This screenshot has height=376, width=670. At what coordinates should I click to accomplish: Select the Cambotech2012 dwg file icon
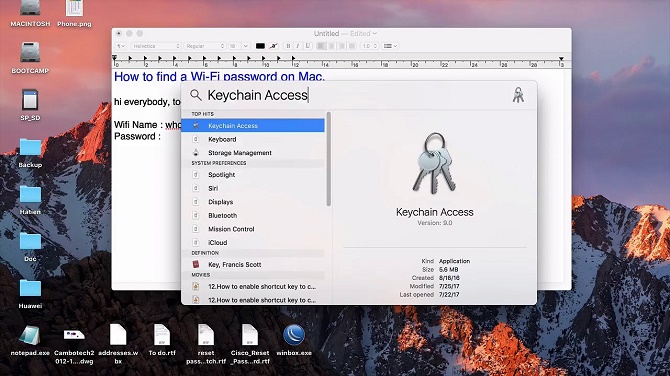pyautogui.click(x=74, y=345)
